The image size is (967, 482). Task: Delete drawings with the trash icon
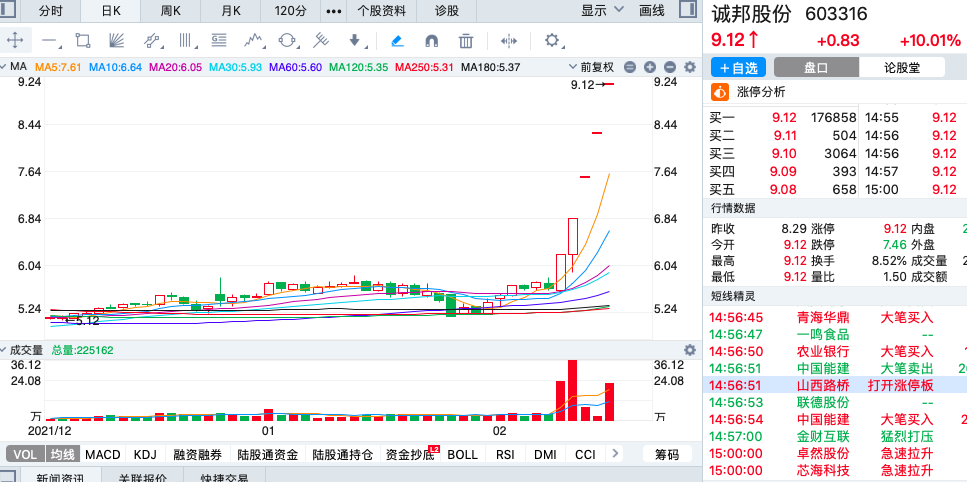(x=465, y=41)
